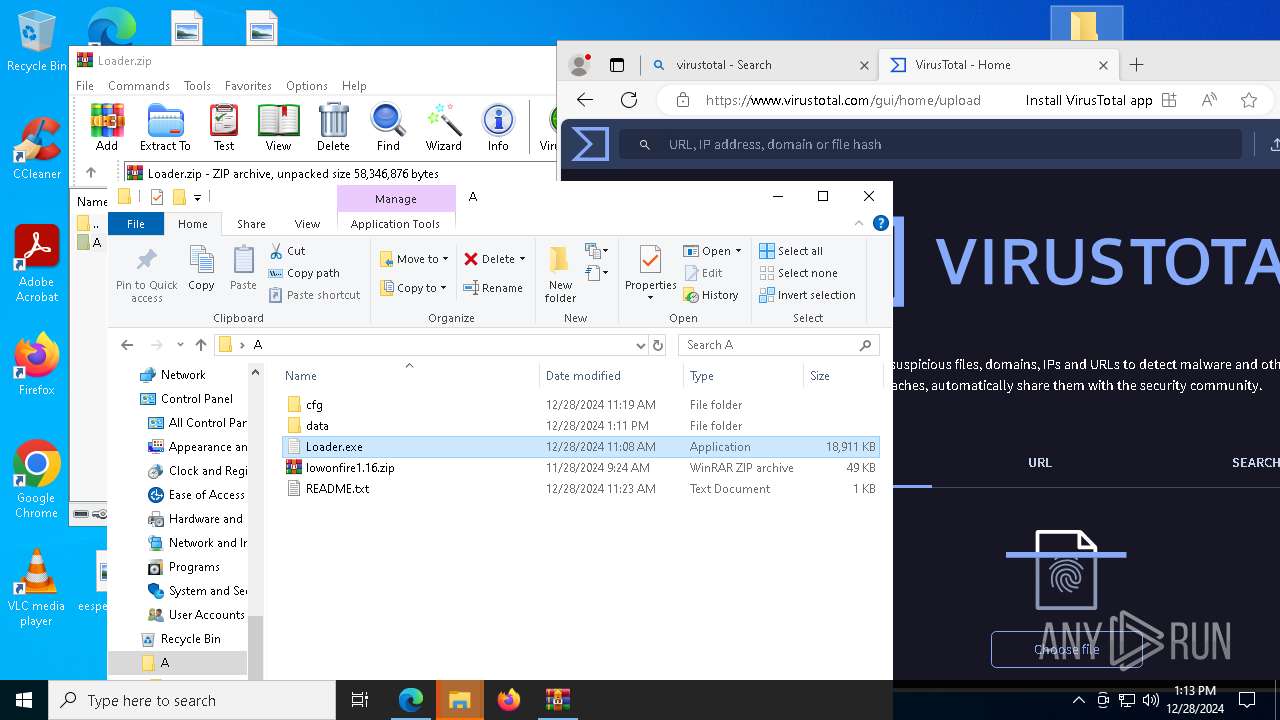The image size is (1280, 720).
Task: Open WinRAR Favorites menu
Action: tap(248, 86)
